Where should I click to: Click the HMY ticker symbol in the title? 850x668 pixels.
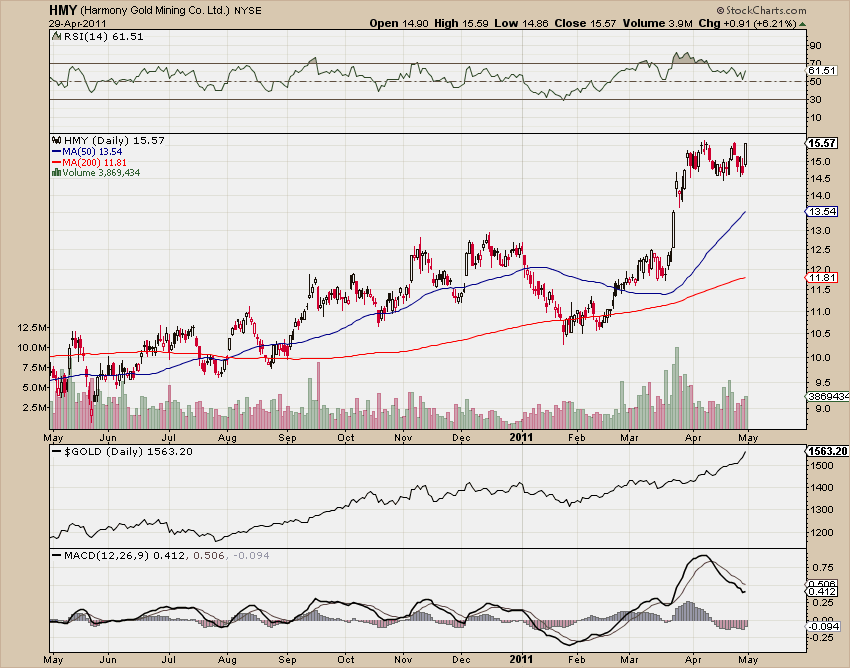(x=63, y=10)
